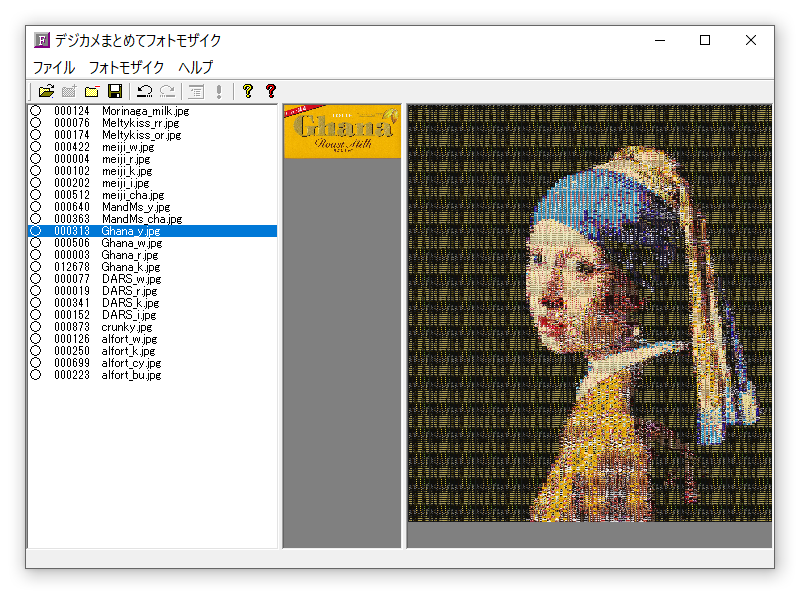Click the count 000223 in the list
The image size is (800, 600).
tap(72, 374)
